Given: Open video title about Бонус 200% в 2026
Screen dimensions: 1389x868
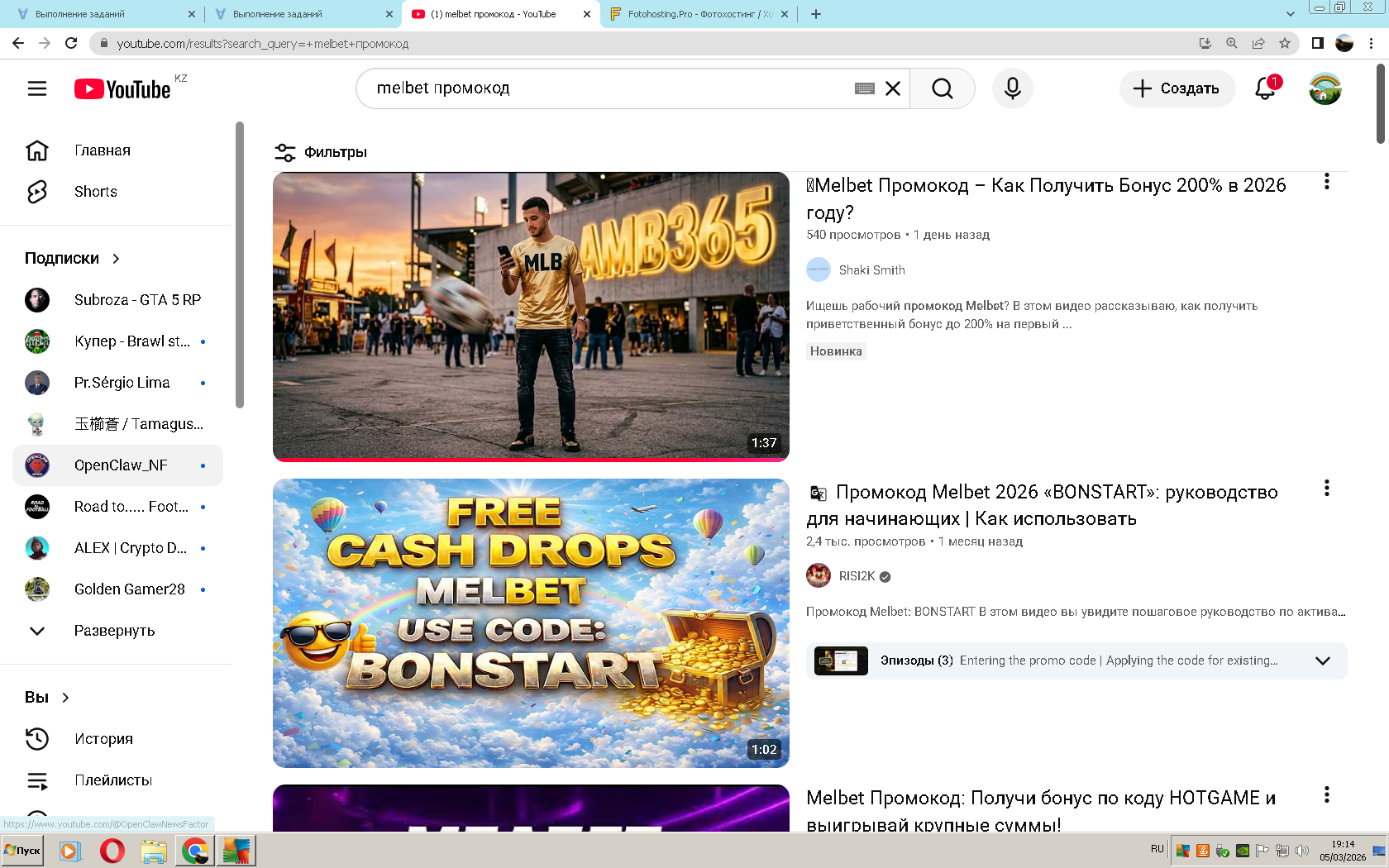Looking at the screenshot, I should point(1046,198).
